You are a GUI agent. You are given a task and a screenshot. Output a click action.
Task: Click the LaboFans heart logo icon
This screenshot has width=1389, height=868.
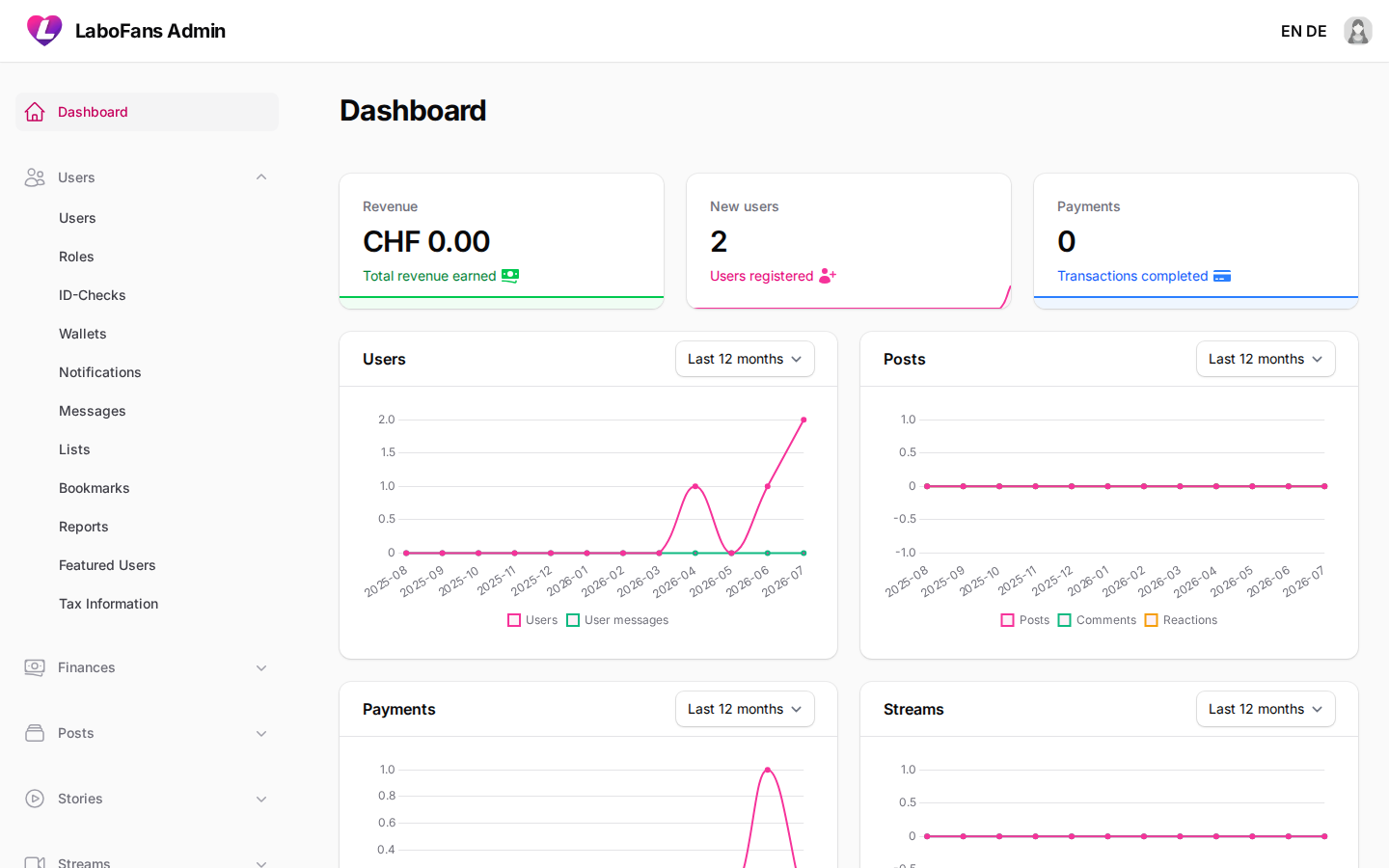click(x=44, y=31)
